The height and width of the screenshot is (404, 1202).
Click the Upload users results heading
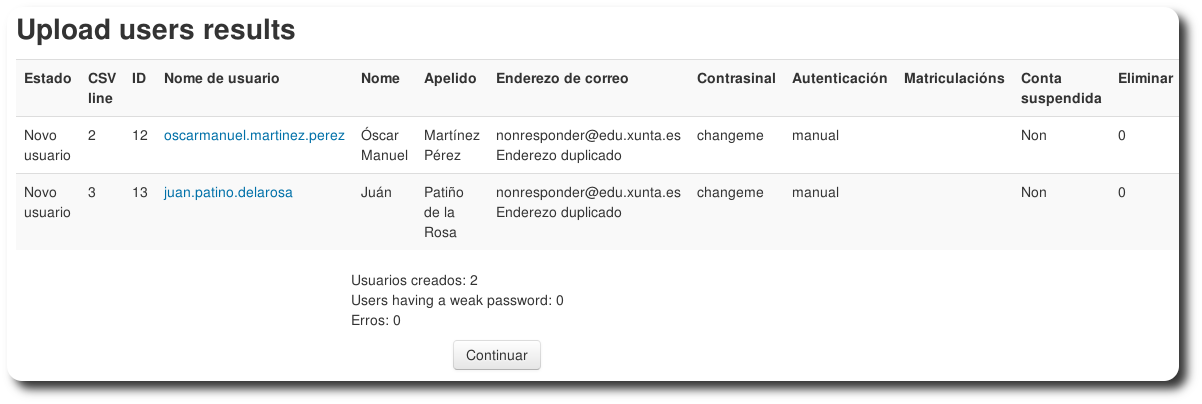(x=156, y=31)
